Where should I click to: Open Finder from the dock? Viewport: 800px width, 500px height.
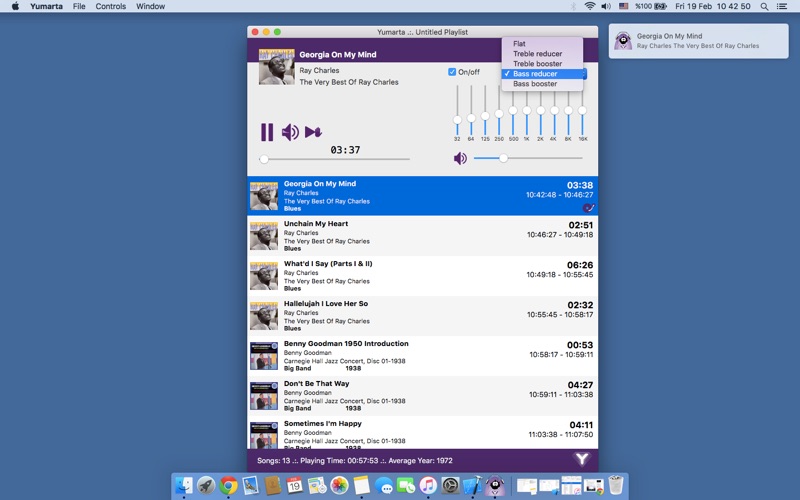[184, 485]
